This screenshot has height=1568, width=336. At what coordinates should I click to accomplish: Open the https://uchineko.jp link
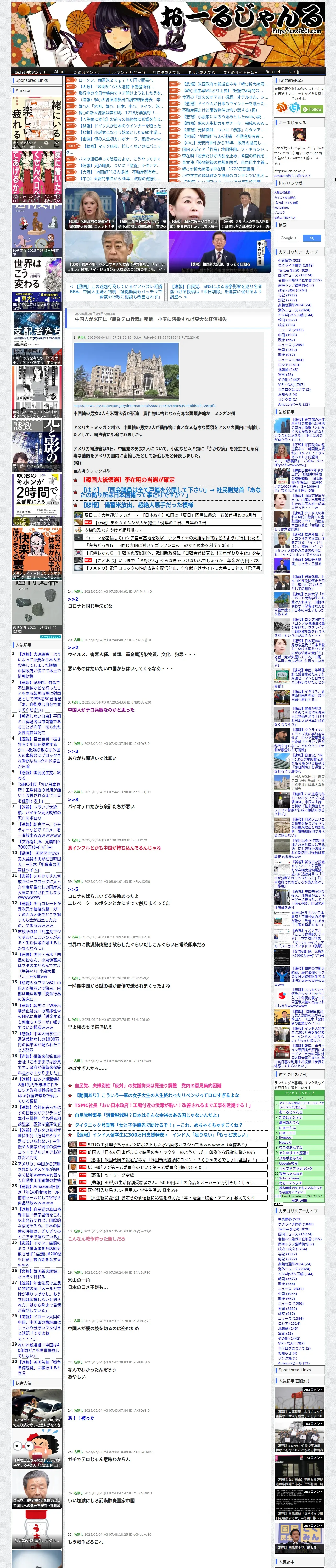tap(290, 171)
